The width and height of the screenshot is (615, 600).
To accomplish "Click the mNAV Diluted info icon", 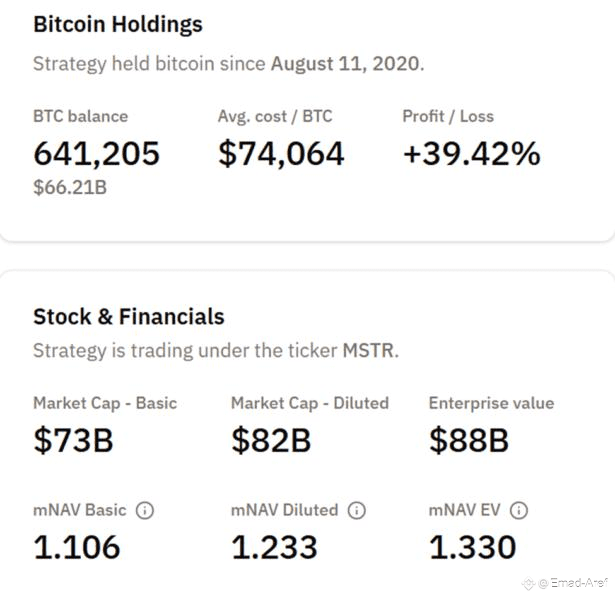I will pyautogui.click(x=357, y=510).
